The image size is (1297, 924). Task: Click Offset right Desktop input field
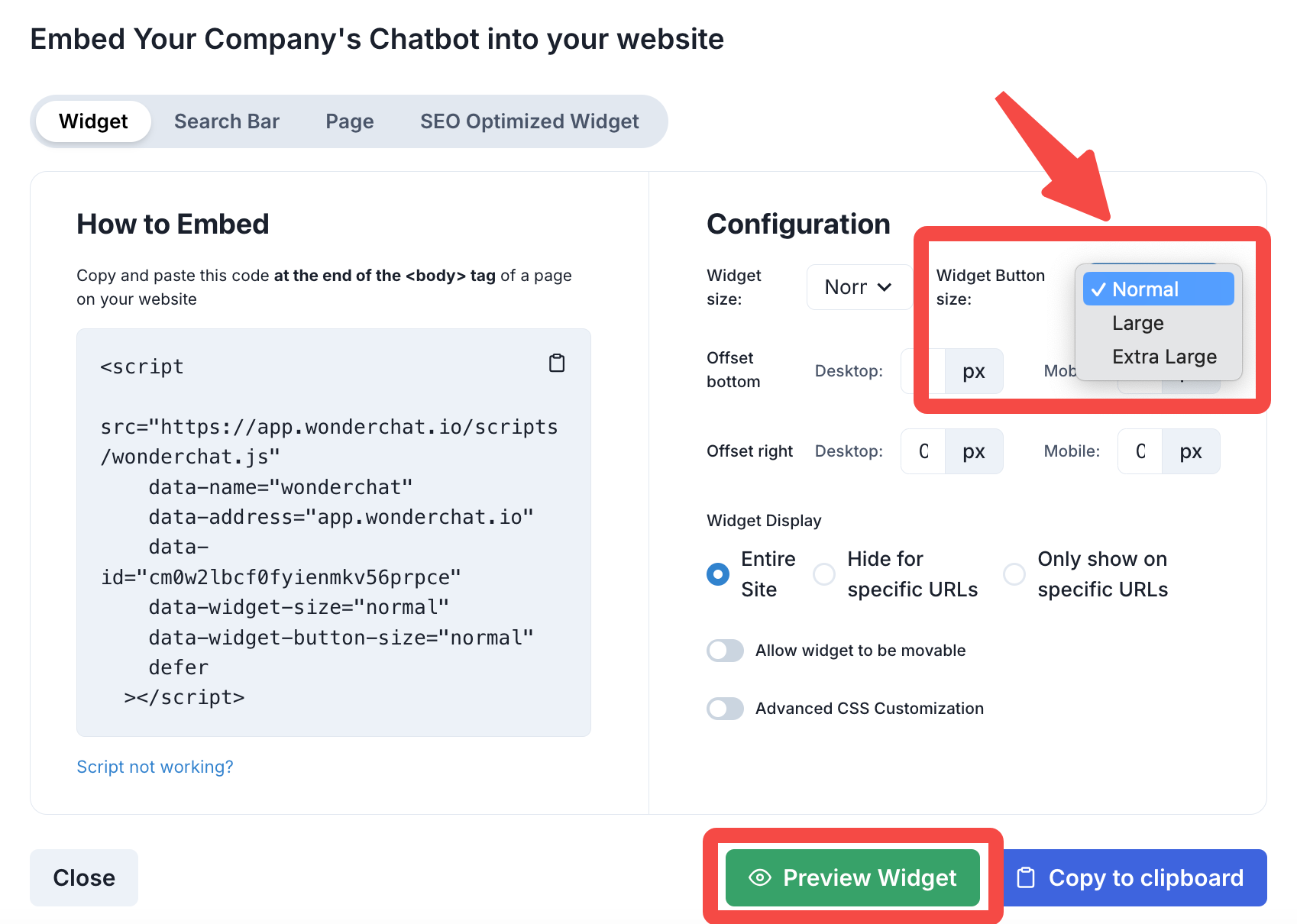tap(923, 451)
